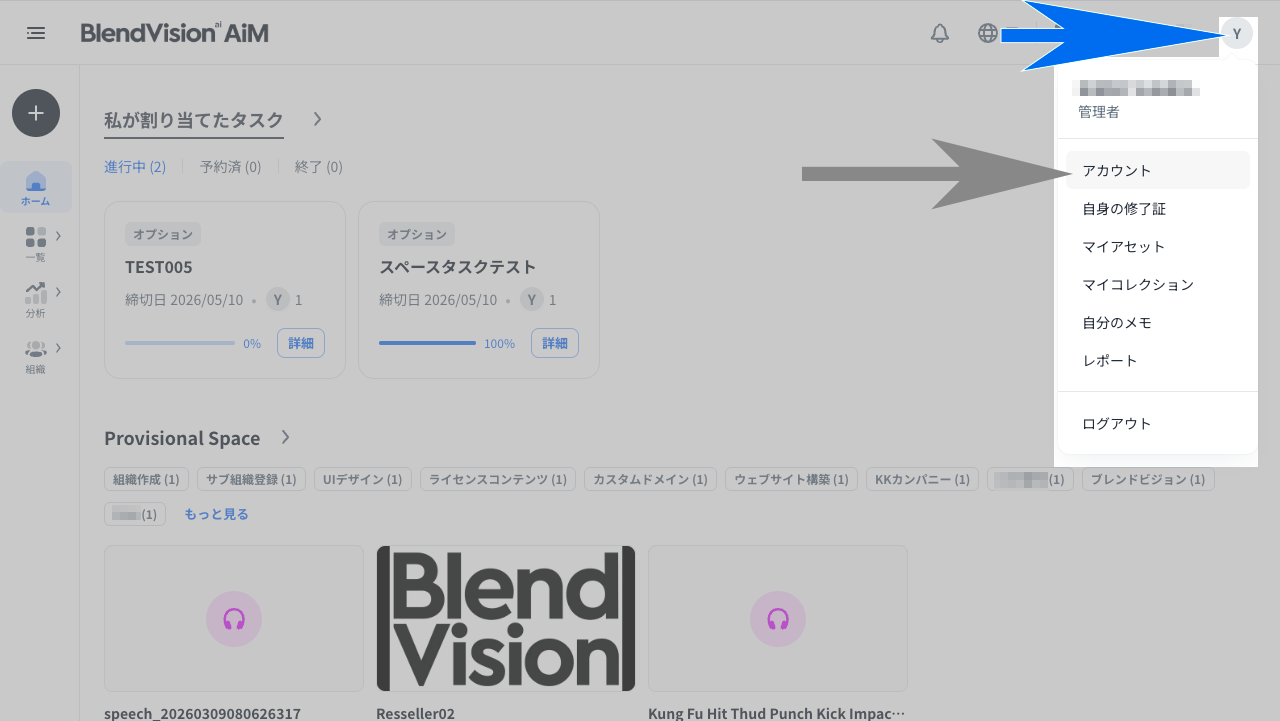Open the 一覧 sidebar section

35,243
